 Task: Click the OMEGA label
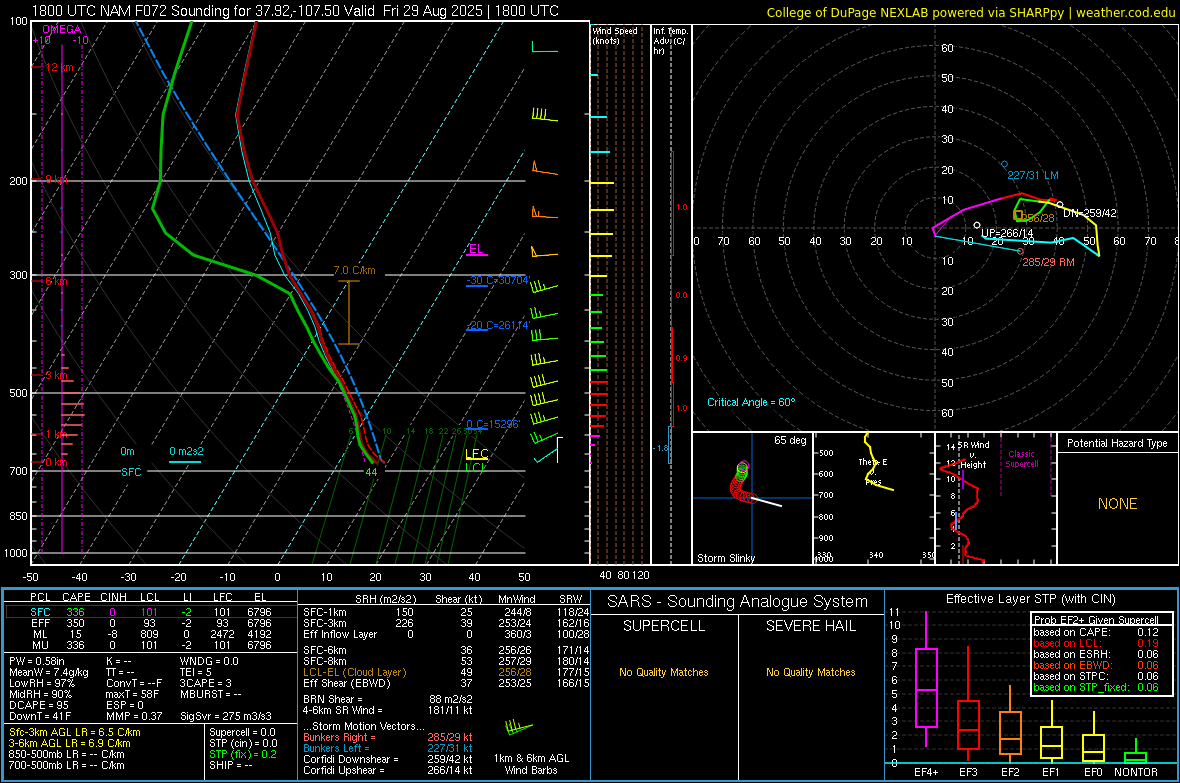click(x=62, y=29)
